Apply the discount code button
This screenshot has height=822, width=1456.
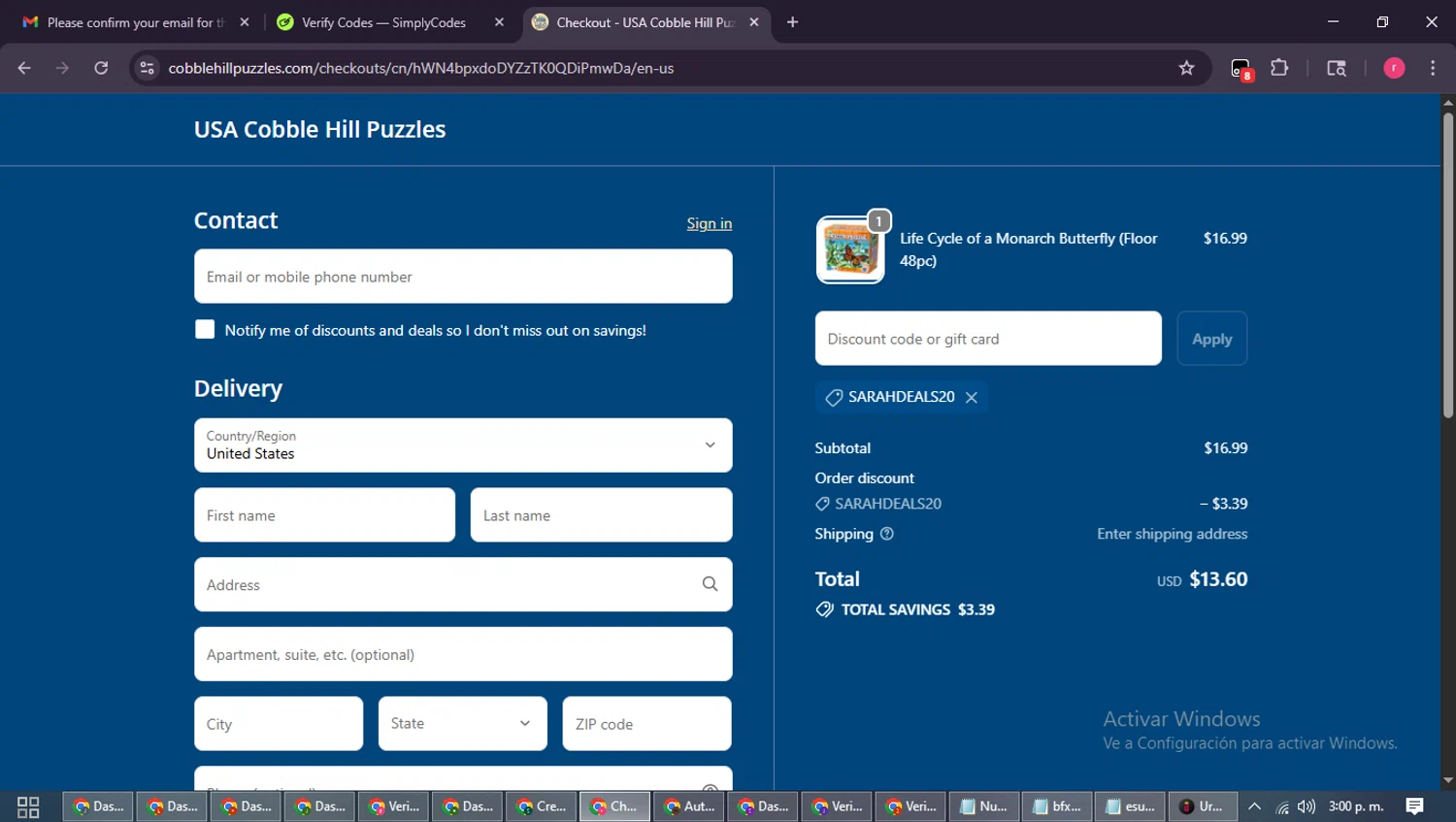pyautogui.click(x=1212, y=339)
